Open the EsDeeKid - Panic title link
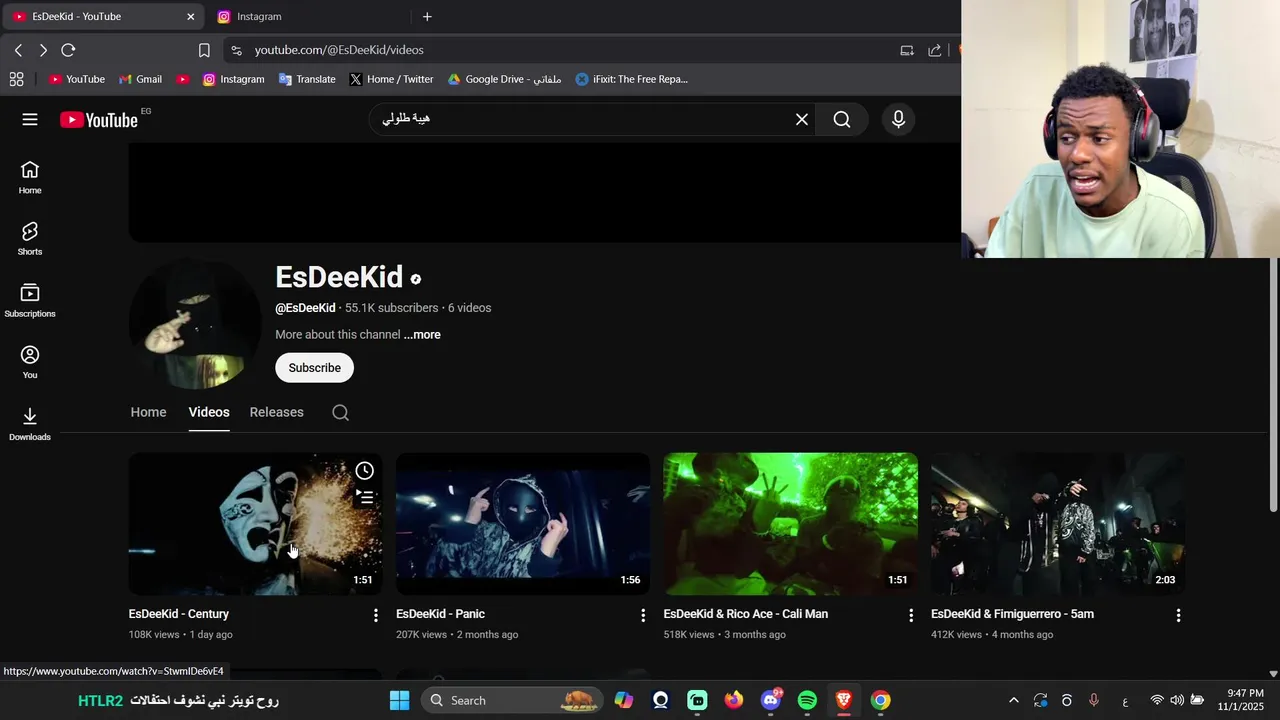Viewport: 1280px width, 720px height. [440, 614]
